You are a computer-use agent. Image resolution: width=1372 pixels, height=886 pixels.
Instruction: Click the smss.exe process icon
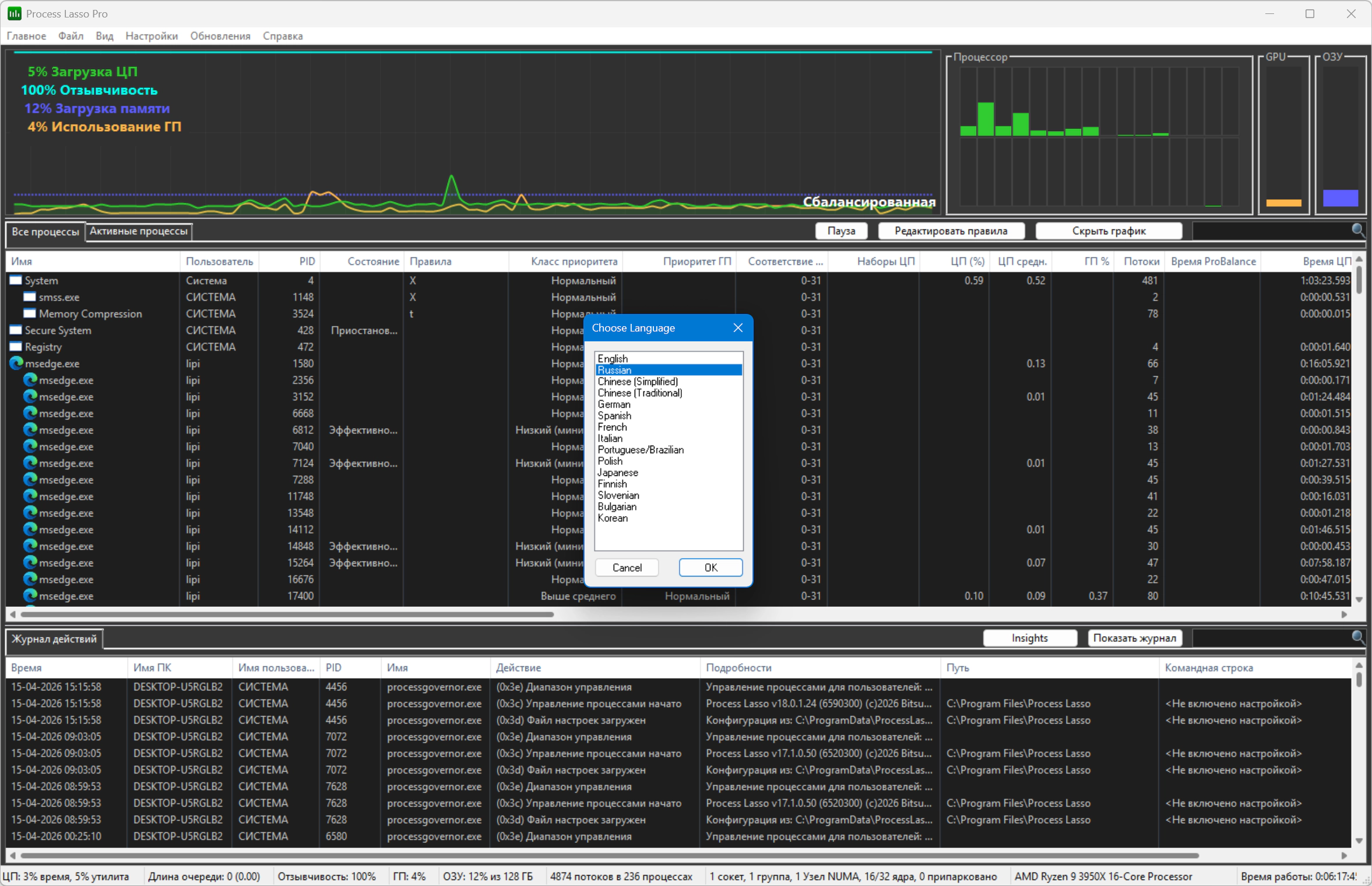[30, 297]
